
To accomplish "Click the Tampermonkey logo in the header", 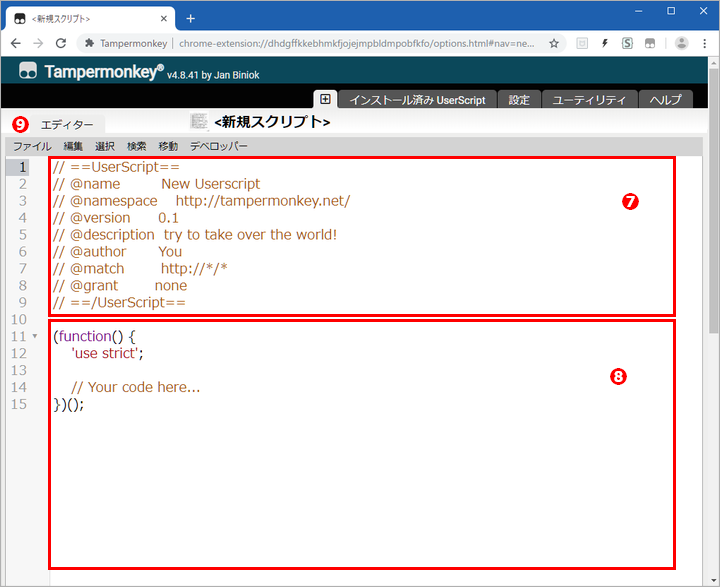I will click(28, 71).
